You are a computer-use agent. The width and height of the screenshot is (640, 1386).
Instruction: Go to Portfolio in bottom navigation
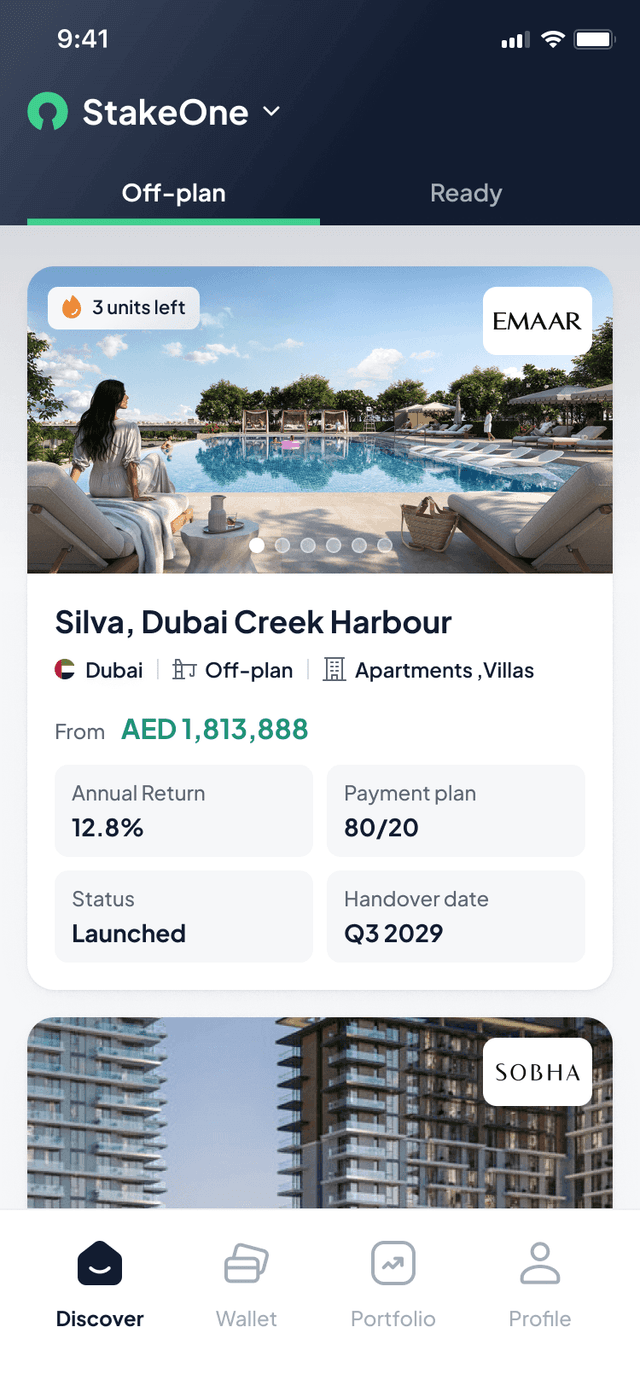[393, 1285]
